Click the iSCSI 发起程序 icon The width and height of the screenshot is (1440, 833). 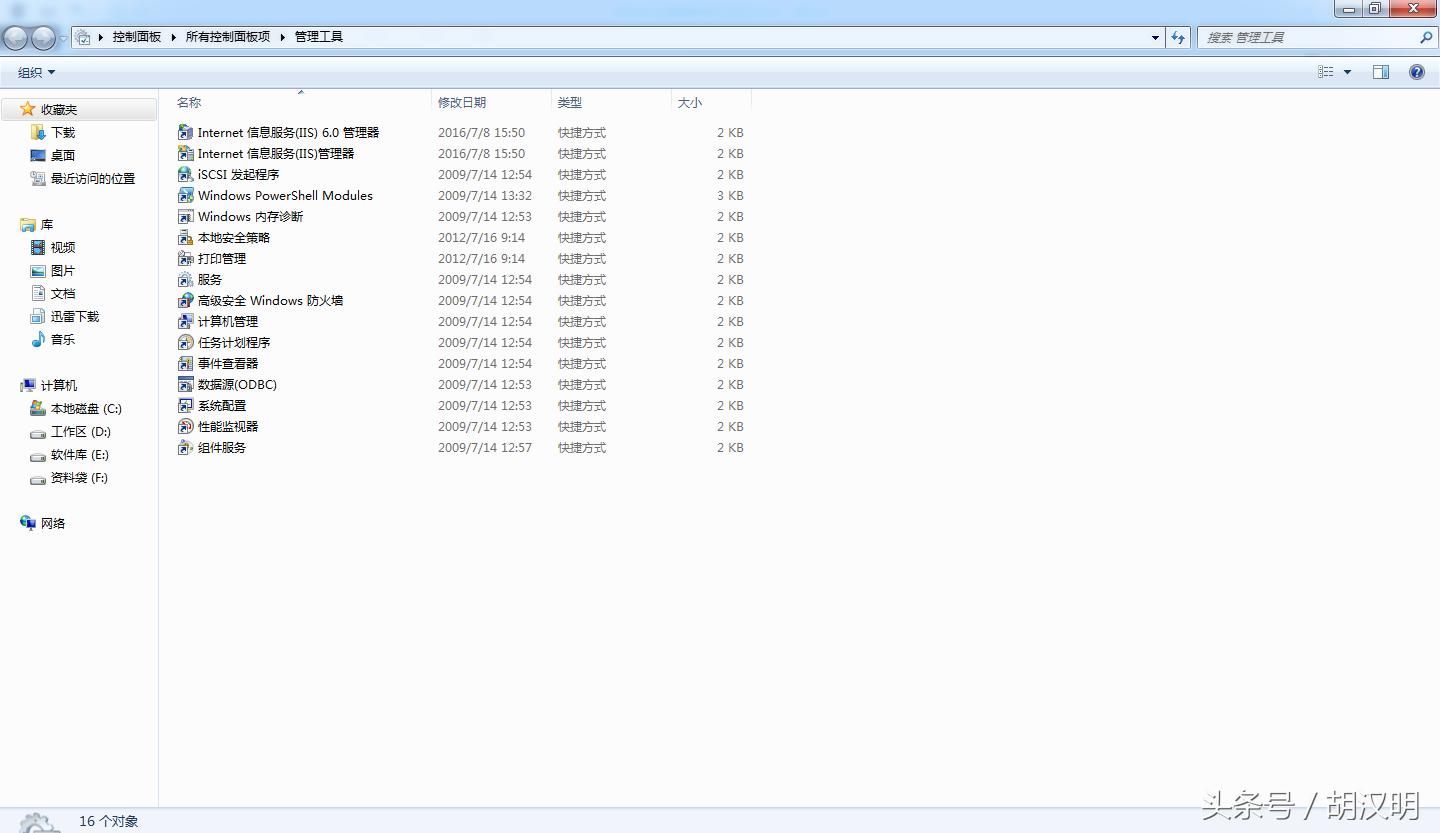coord(185,174)
